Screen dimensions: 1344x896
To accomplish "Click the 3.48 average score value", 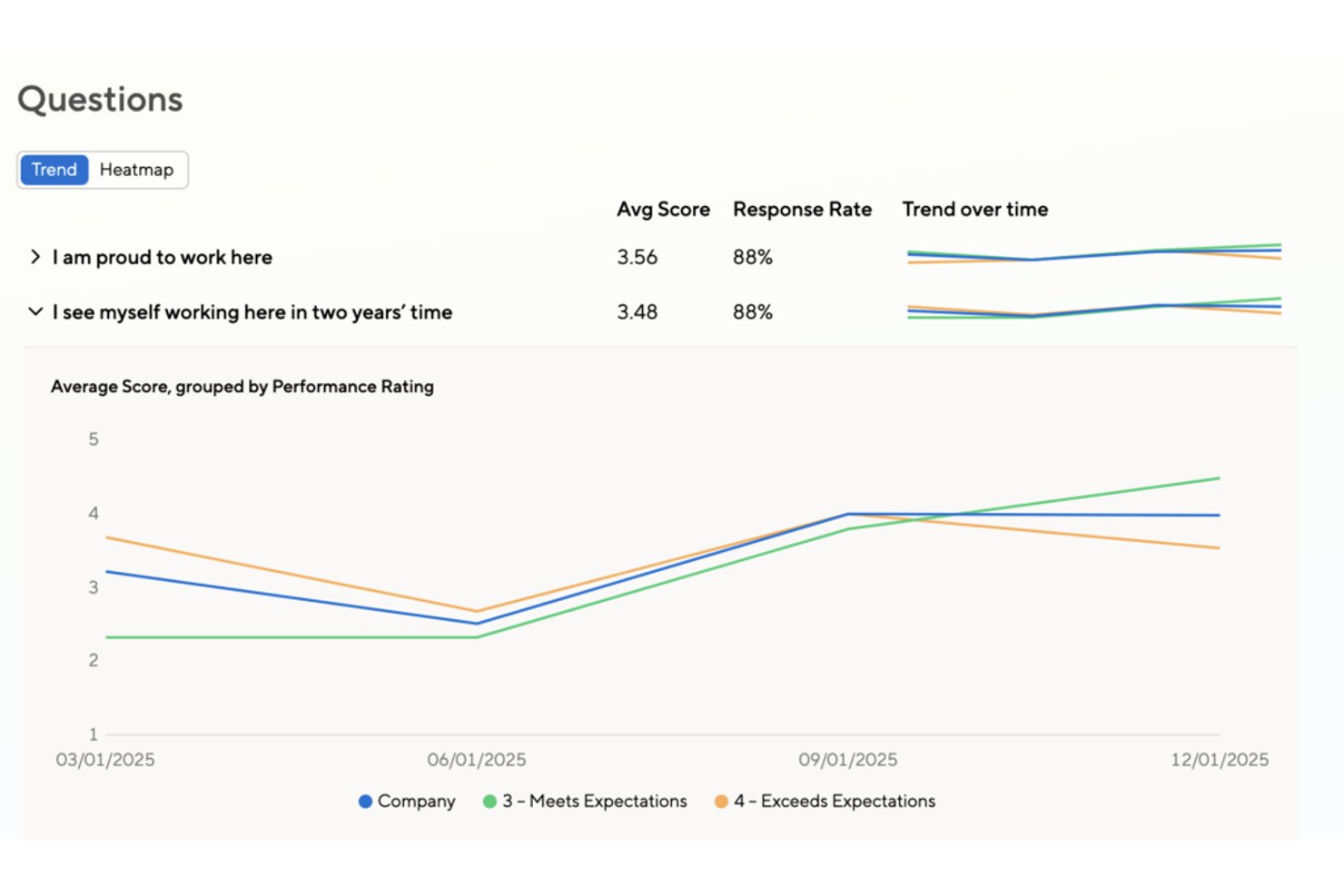I will click(x=637, y=312).
